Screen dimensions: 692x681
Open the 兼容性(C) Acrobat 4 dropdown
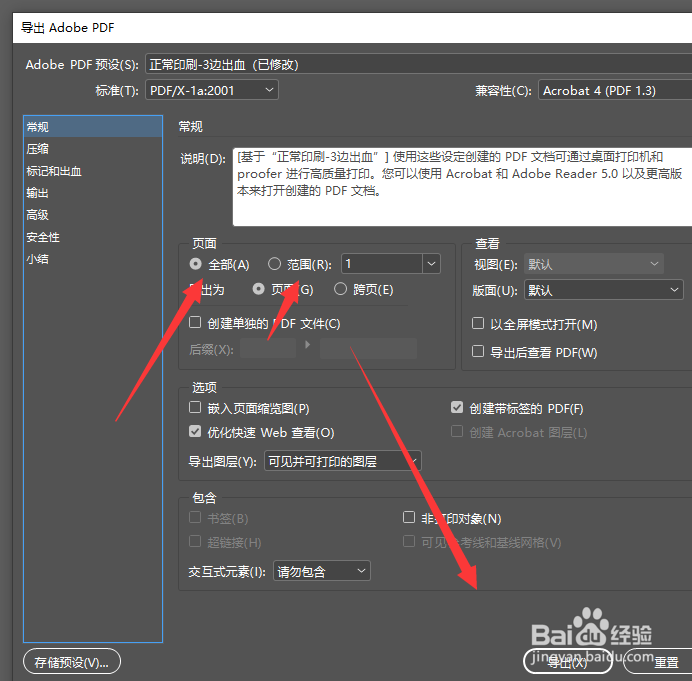(615, 90)
